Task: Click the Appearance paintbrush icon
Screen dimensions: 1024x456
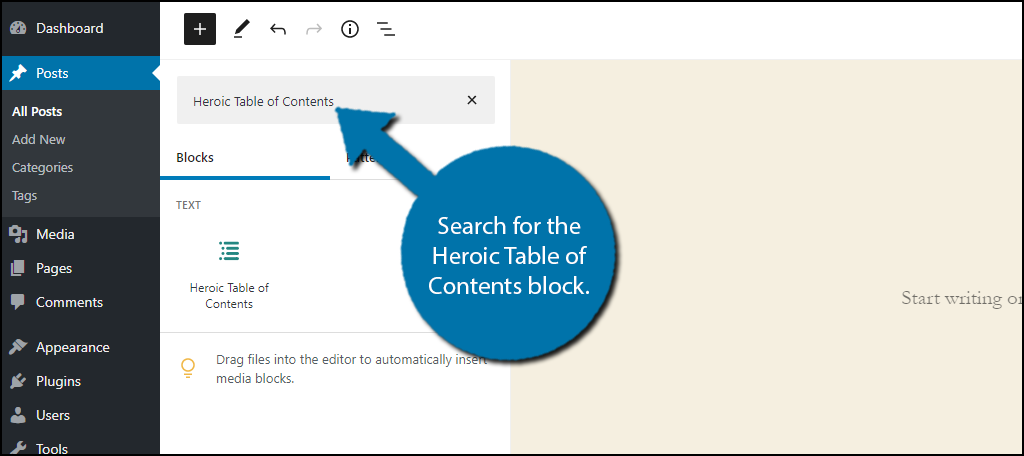Action: 18,347
